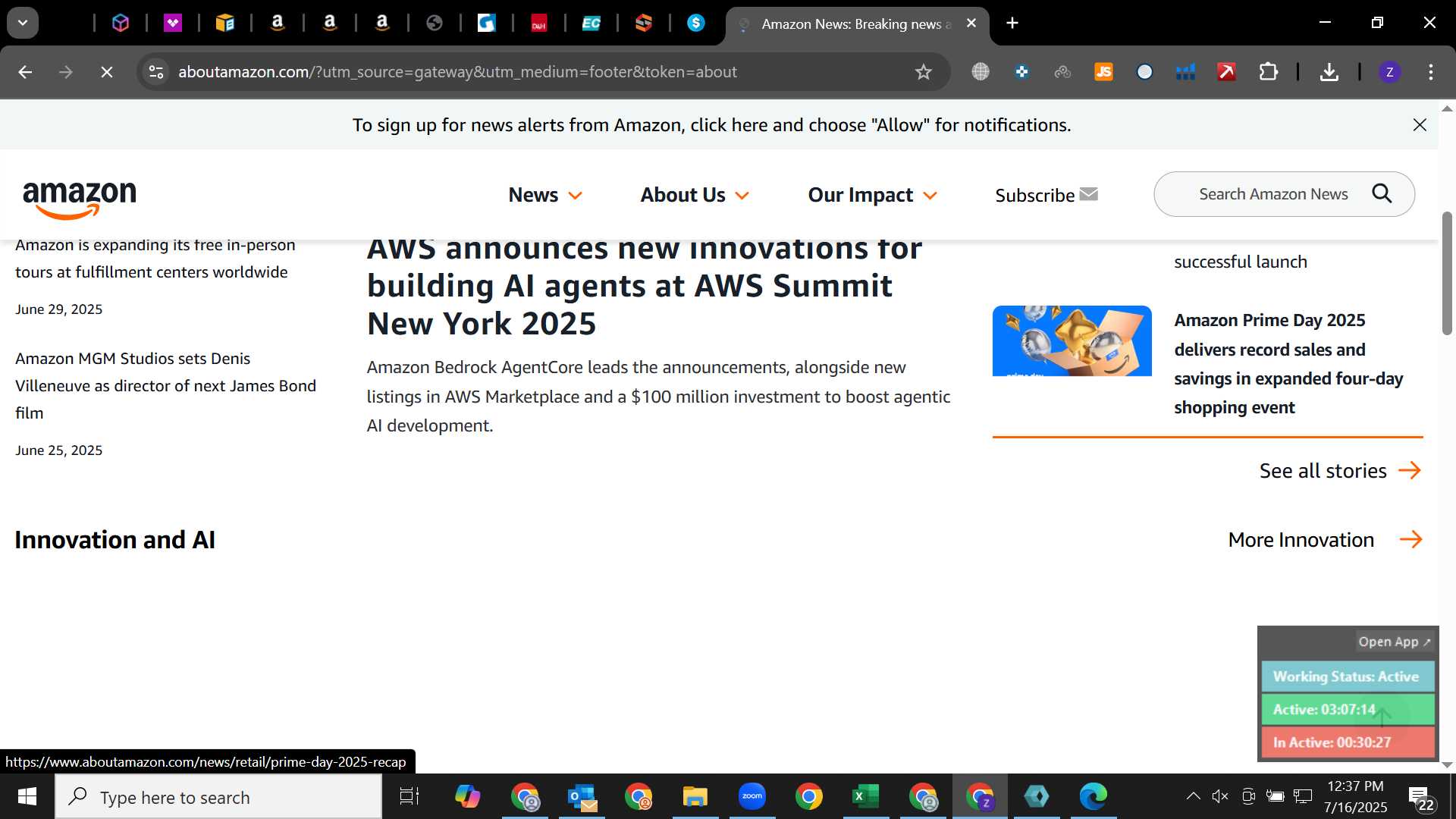Click the Prime Day story thumbnail image
Viewport: 1456px width, 819px height.
tap(1072, 340)
